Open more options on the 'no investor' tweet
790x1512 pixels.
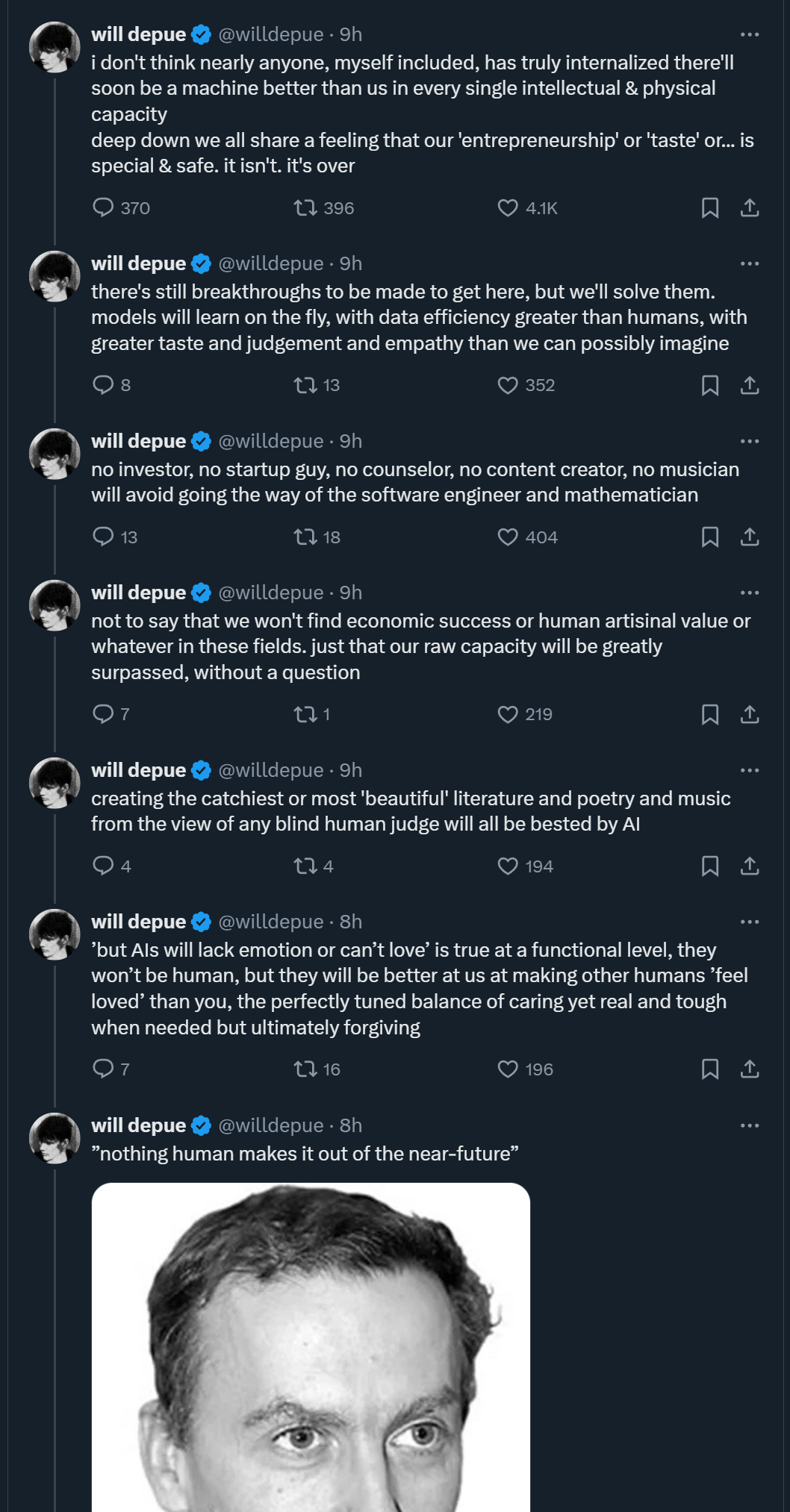(750, 441)
